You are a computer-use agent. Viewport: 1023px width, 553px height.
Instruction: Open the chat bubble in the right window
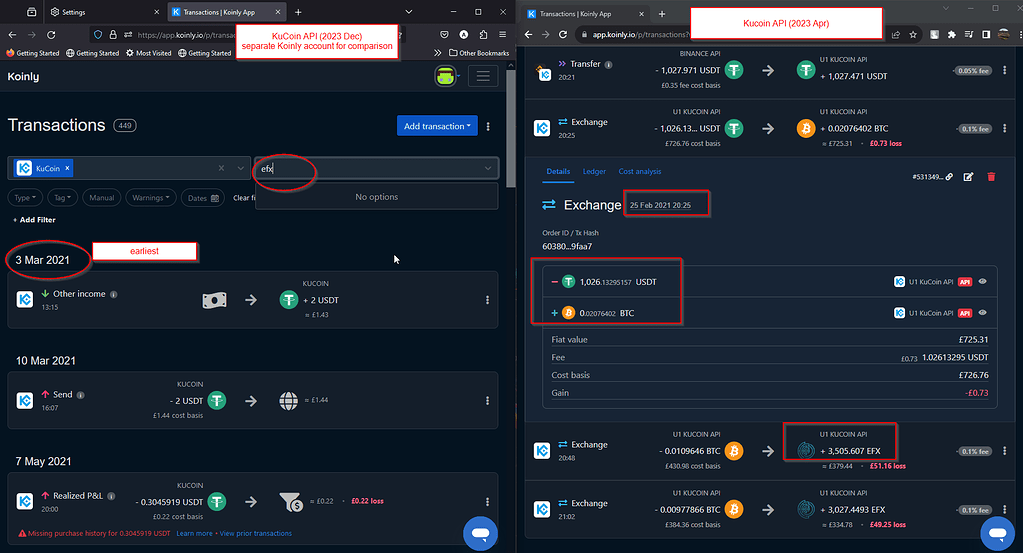[998, 533]
